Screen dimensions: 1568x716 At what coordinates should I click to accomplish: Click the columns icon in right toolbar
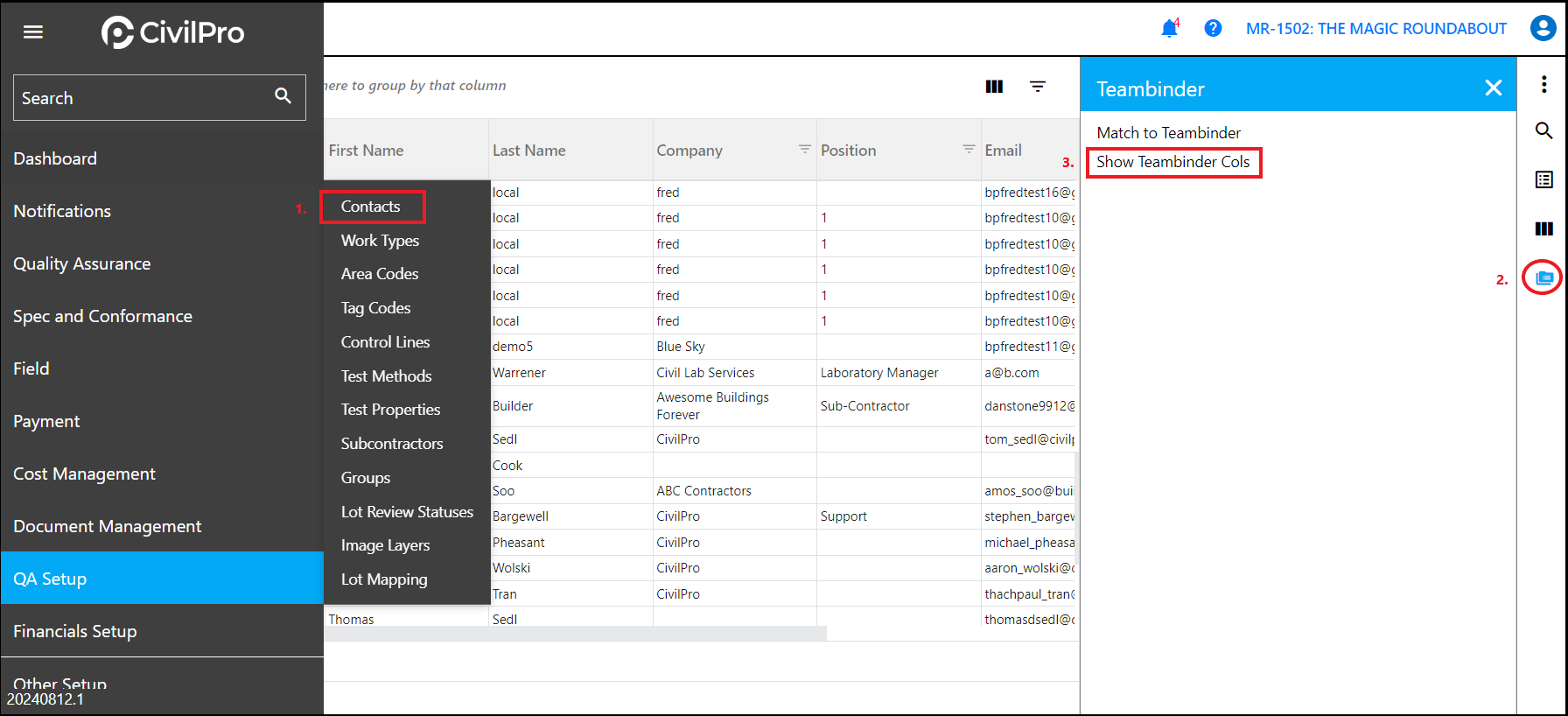tap(1543, 228)
